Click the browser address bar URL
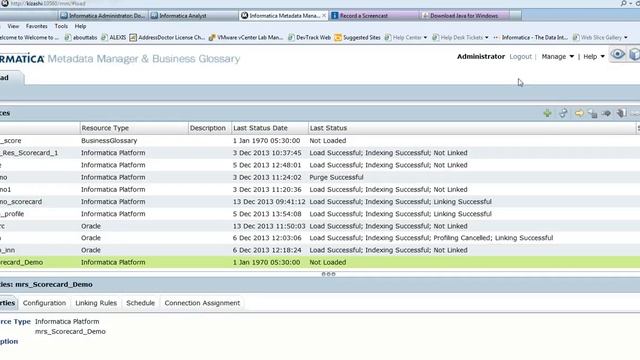 tap(48, 4)
